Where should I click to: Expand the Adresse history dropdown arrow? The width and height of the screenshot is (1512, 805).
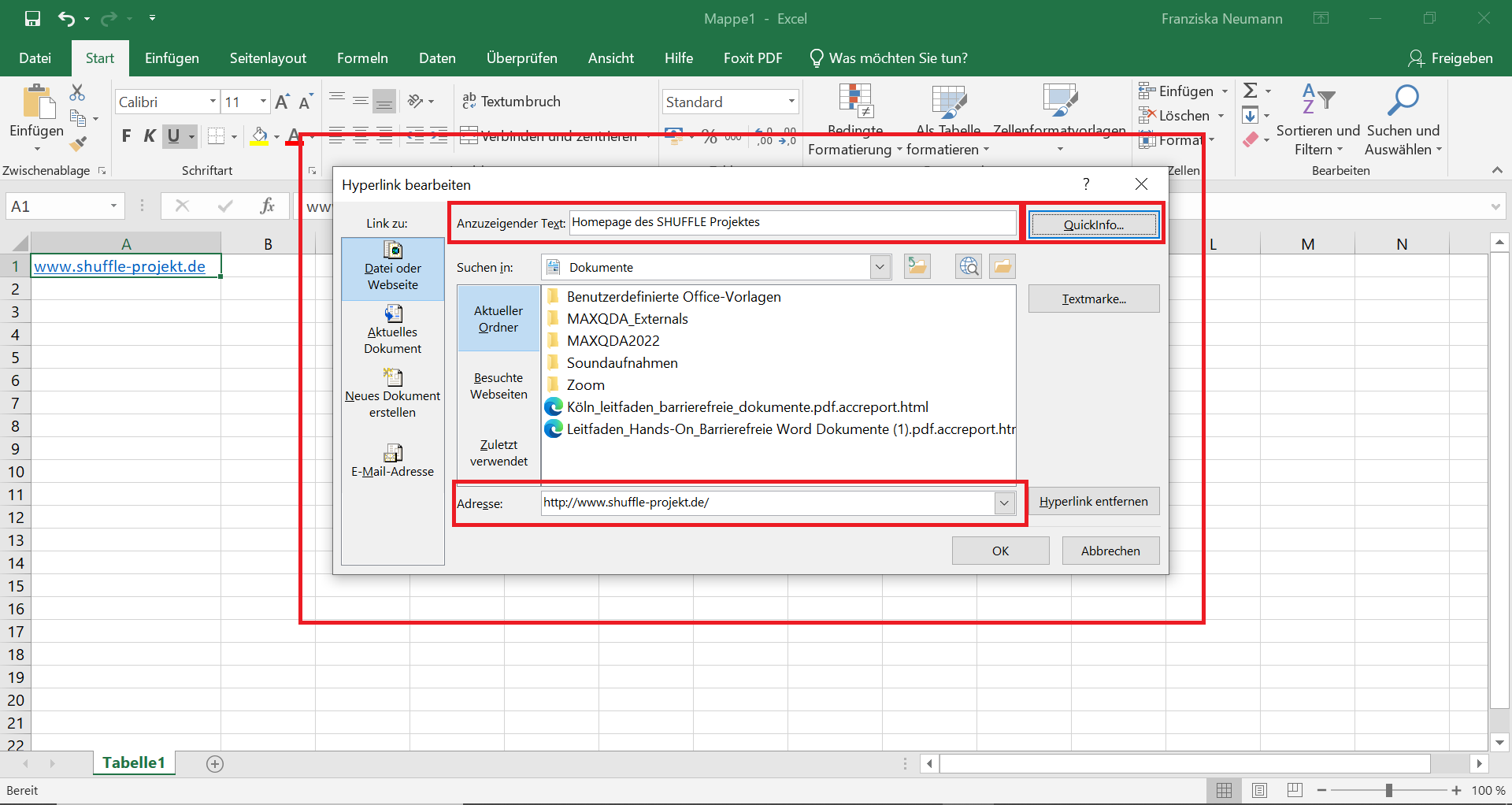[1004, 503]
